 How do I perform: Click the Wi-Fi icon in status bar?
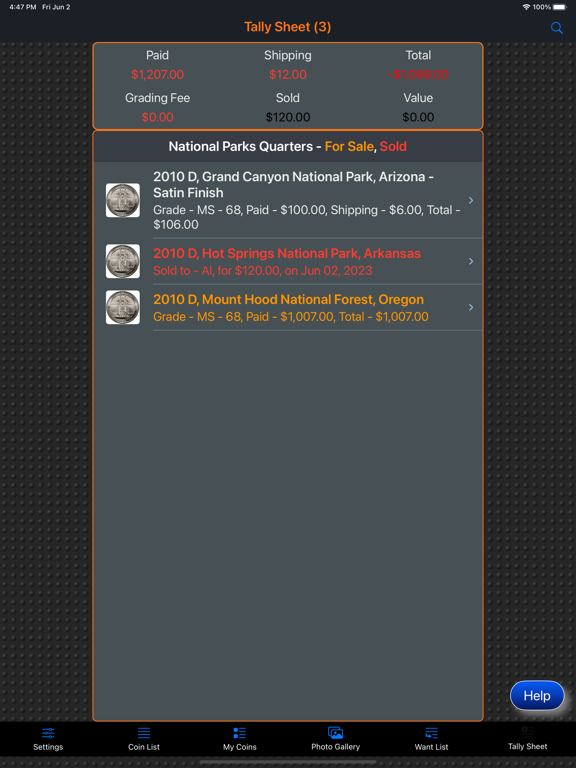[x=527, y=7]
